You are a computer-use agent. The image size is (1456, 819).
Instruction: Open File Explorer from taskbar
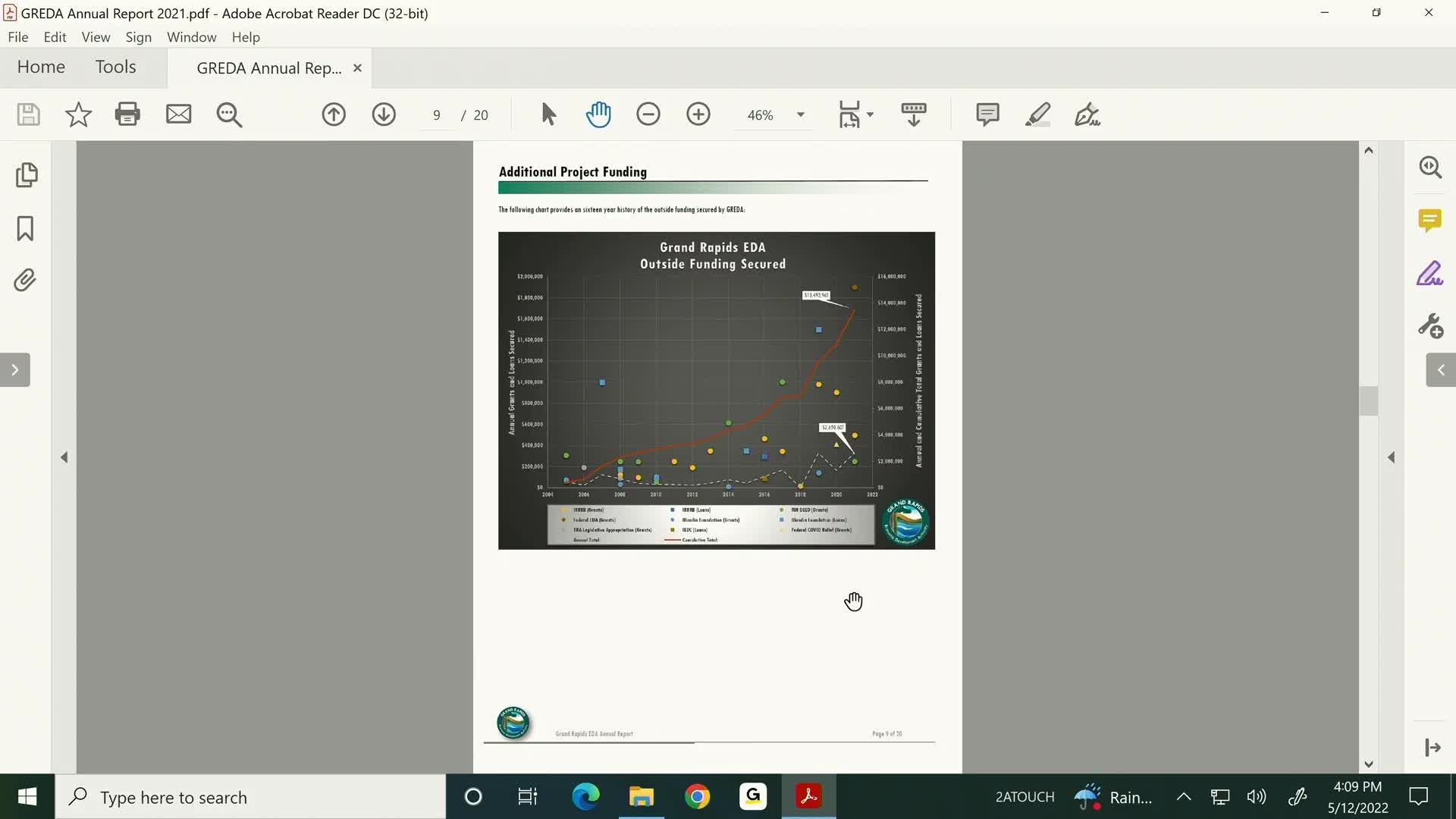[642, 797]
